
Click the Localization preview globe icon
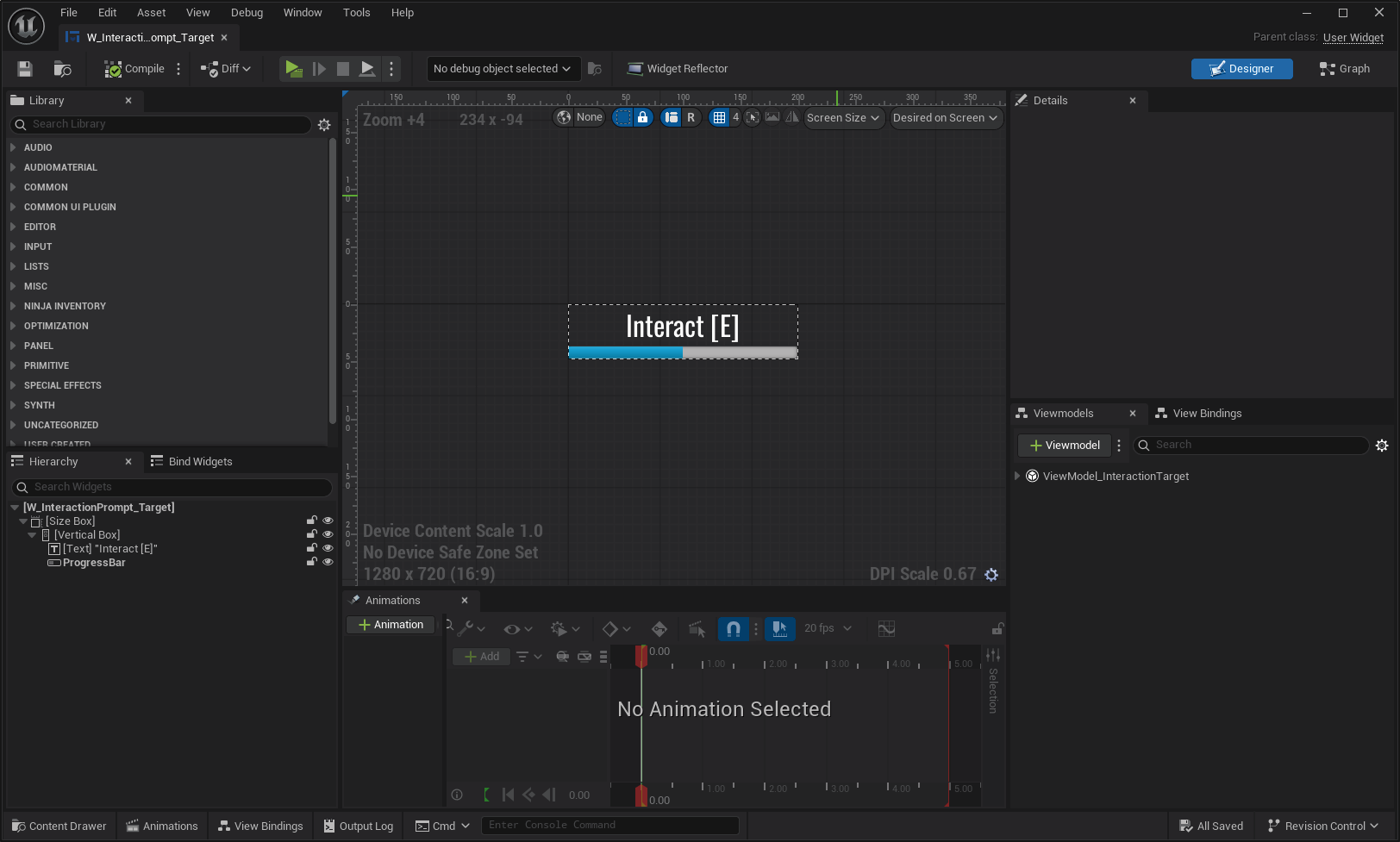[x=565, y=118]
